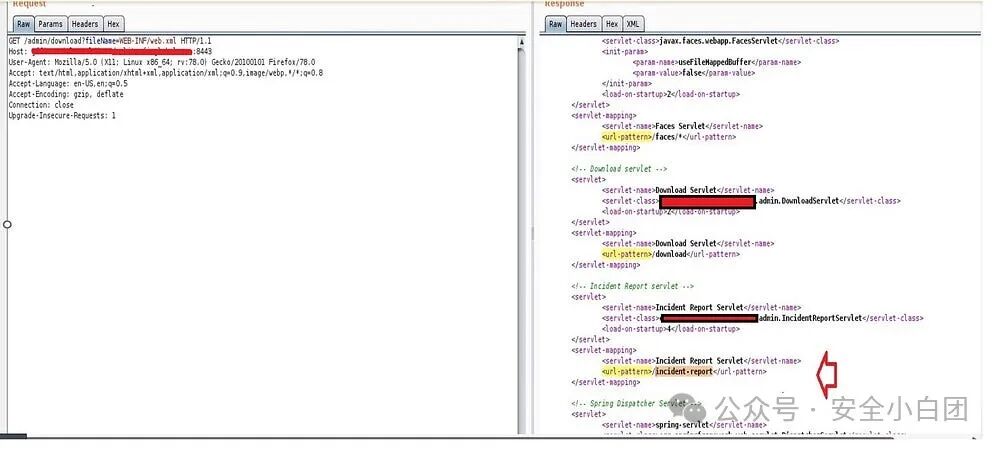Open the Request Hex tab
This screenshot has height=449, width=1000.
click(x=113, y=24)
